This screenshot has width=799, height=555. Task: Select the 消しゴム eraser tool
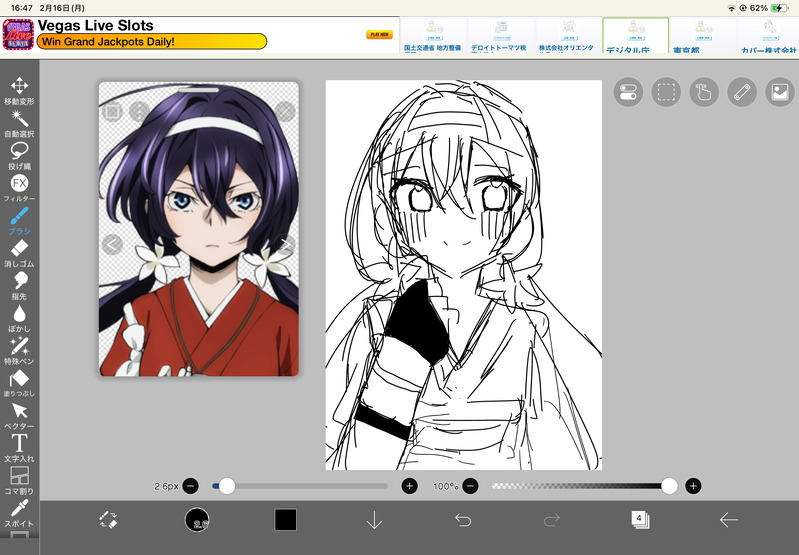point(19,253)
